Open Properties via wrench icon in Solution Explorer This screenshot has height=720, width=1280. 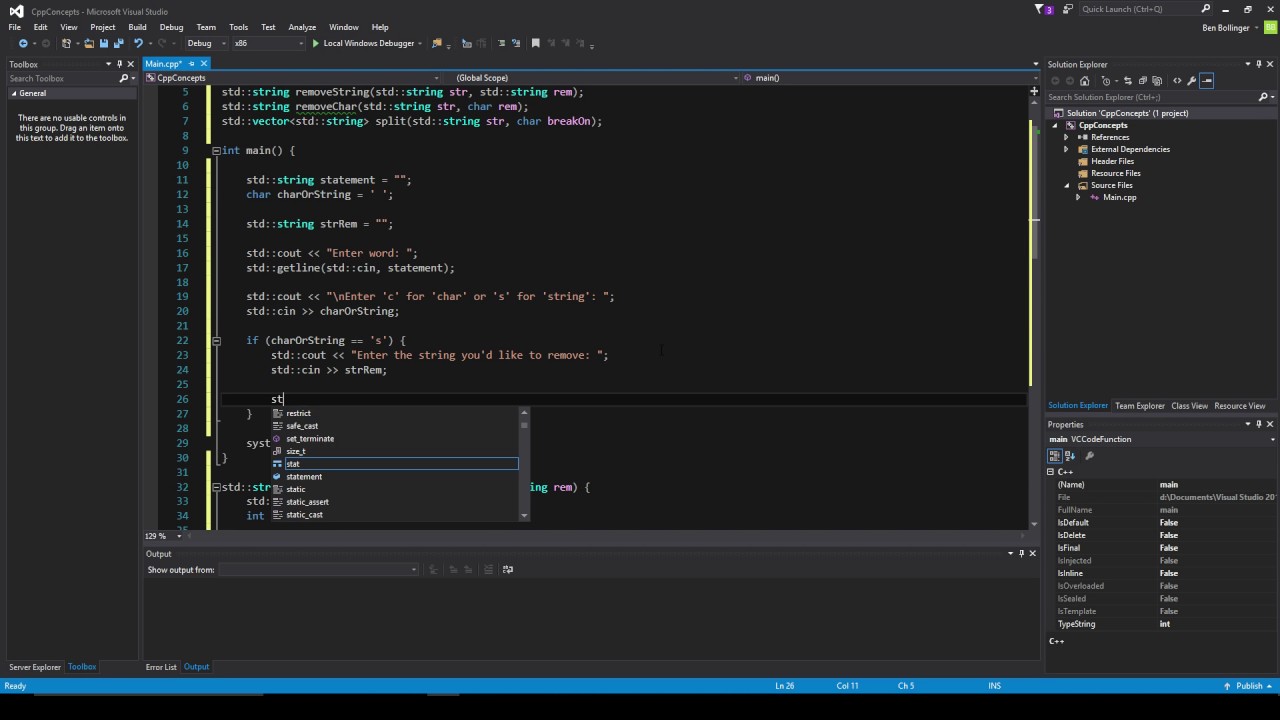click(1191, 81)
